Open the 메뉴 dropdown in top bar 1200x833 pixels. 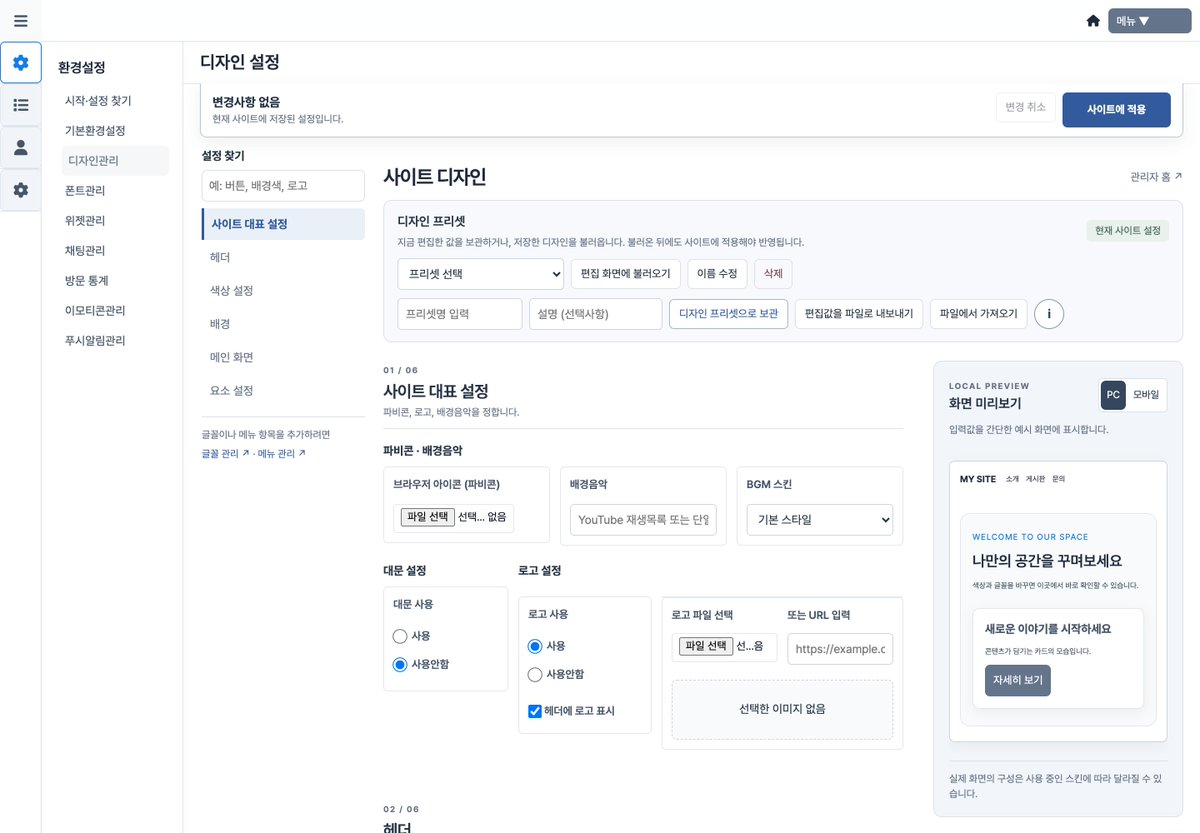[1149, 21]
